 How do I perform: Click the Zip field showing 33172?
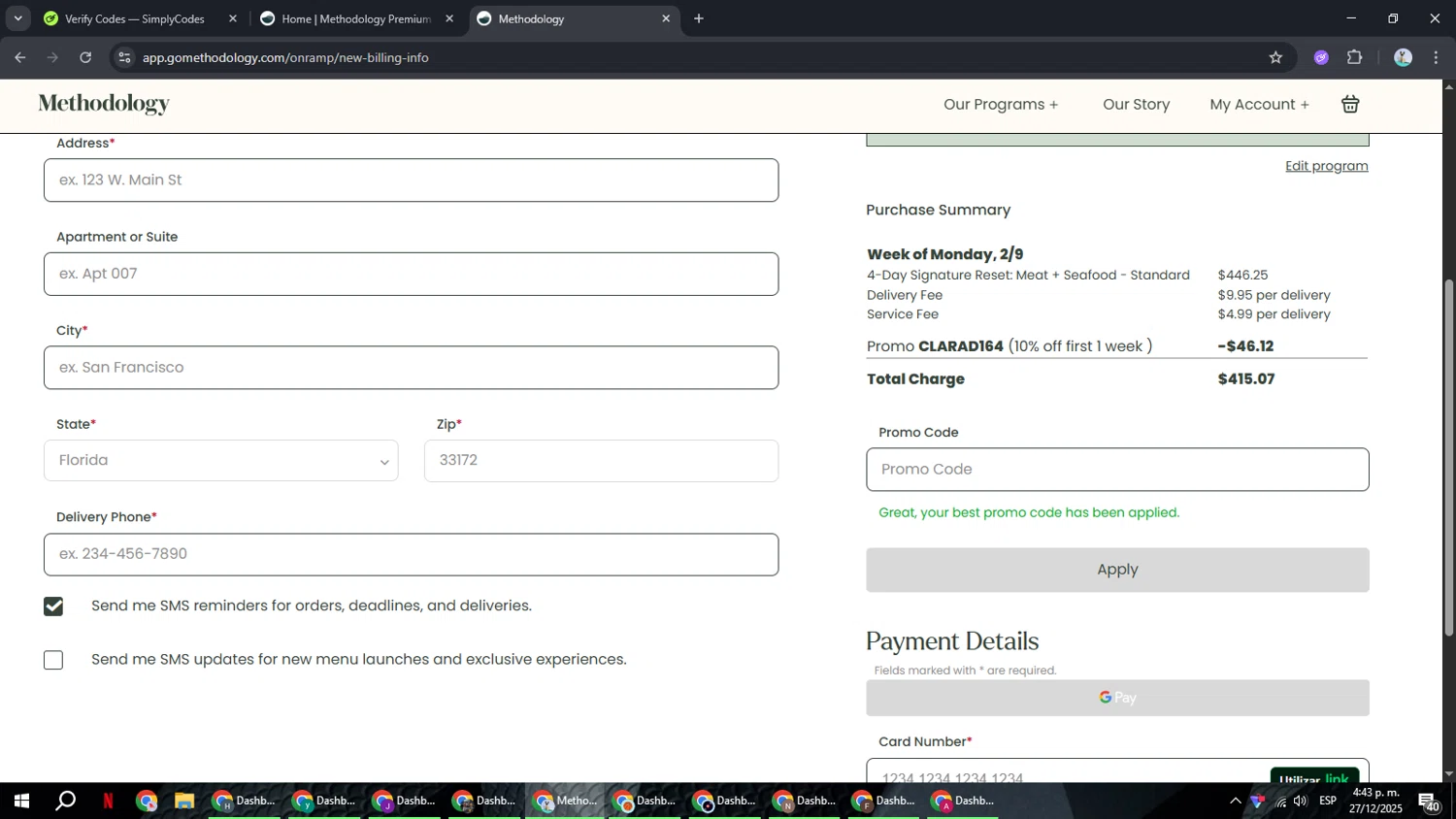pyautogui.click(x=601, y=460)
